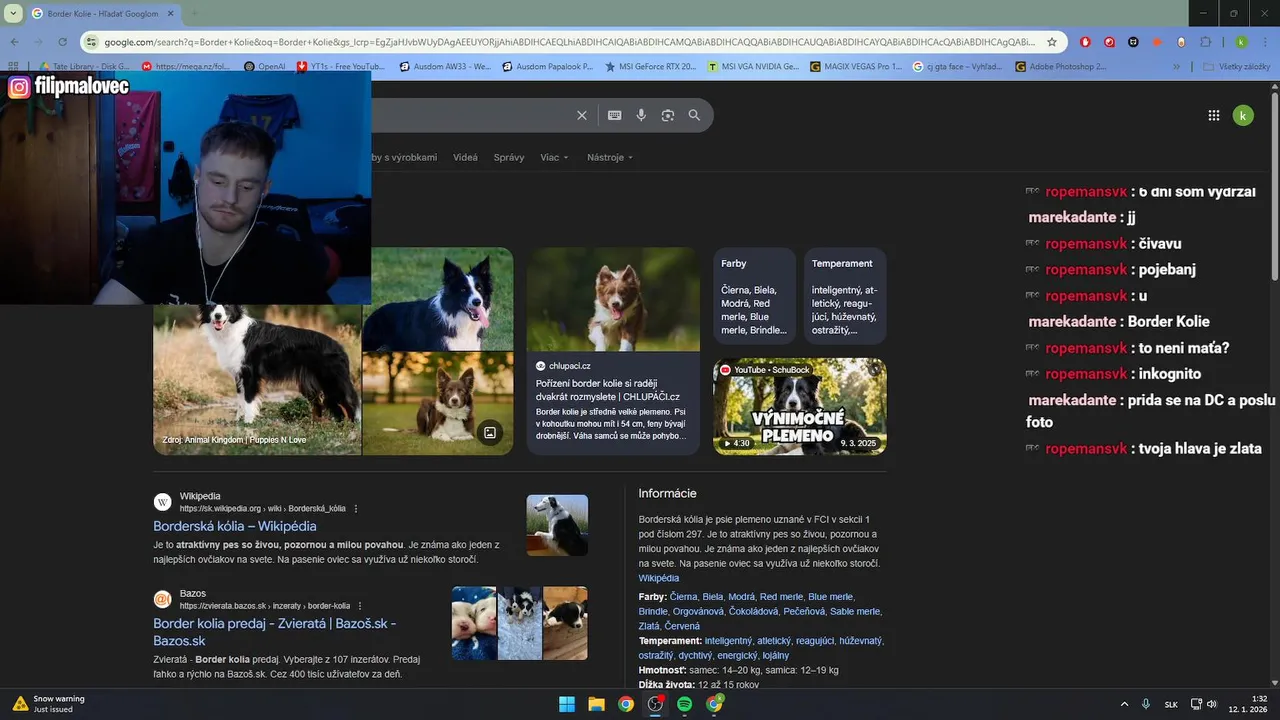
Task: Click the taskbar microphone indicator
Action: coord(1146,704)
